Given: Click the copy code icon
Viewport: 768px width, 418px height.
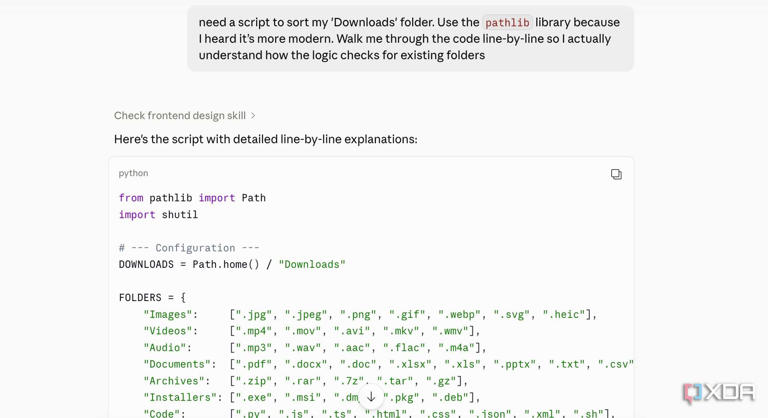Looking at the screenshot, I should coord(616,174).
